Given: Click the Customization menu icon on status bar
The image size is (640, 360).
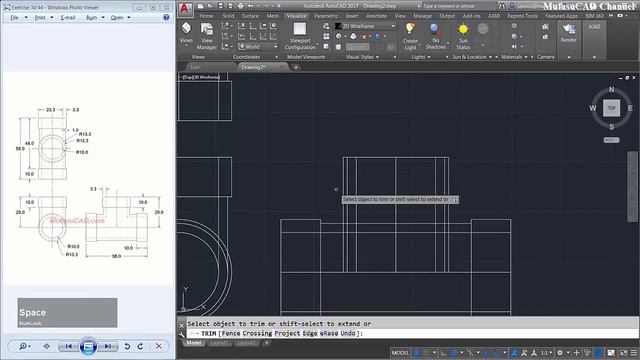Looking at the screenshot, I should 634,353.
